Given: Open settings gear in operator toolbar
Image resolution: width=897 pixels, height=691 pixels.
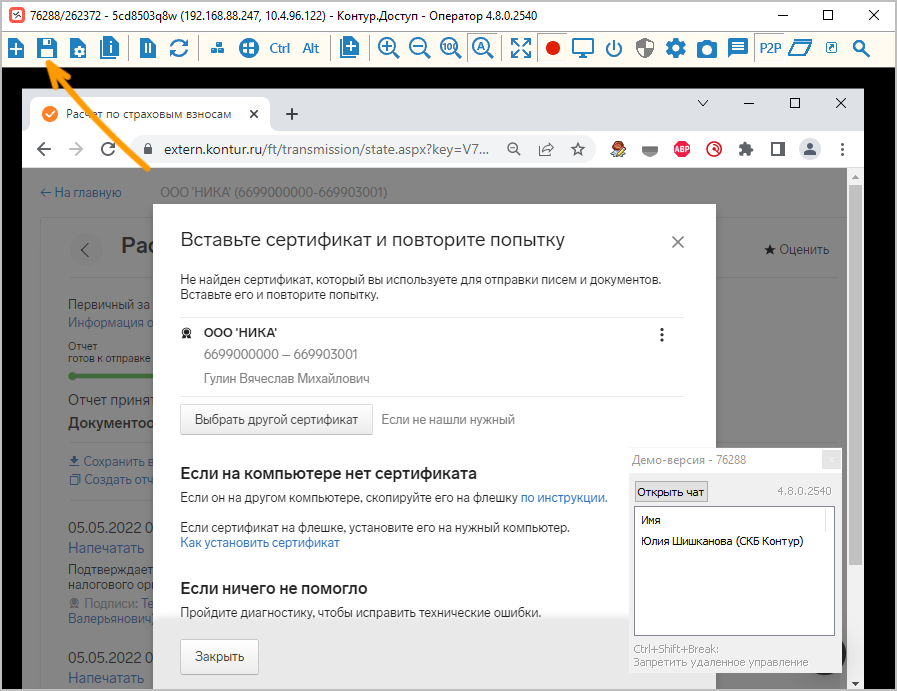Looking at the screenshot, I should [x=676, y=48].
